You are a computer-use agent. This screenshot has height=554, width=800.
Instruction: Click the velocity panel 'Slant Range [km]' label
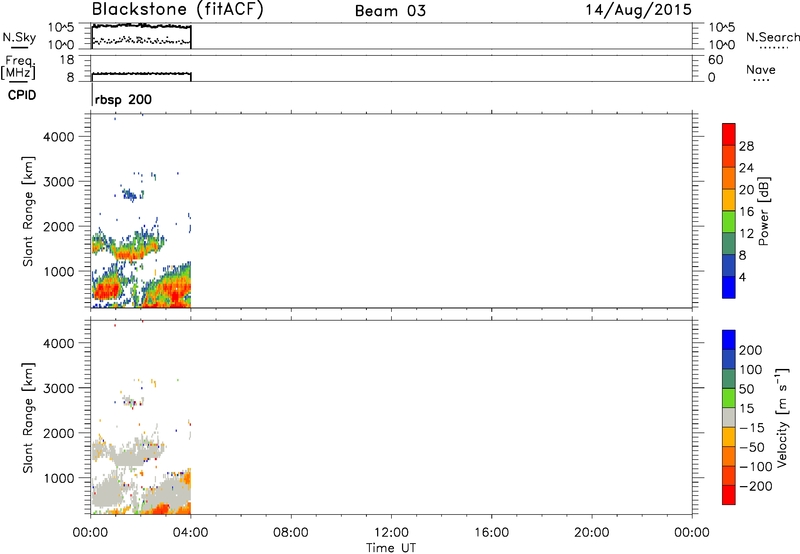coord(28,418)
